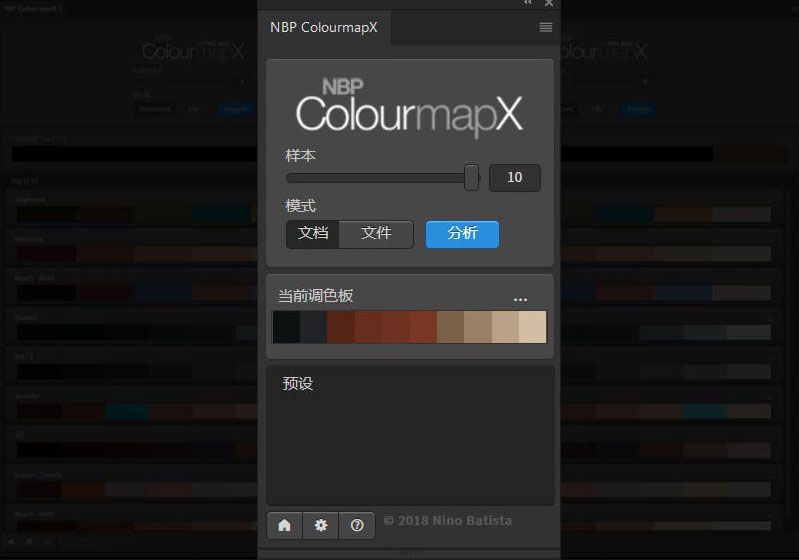Click the 当前调色板 label
This screenshot has width=799, height=560.
tap(315, 296)
